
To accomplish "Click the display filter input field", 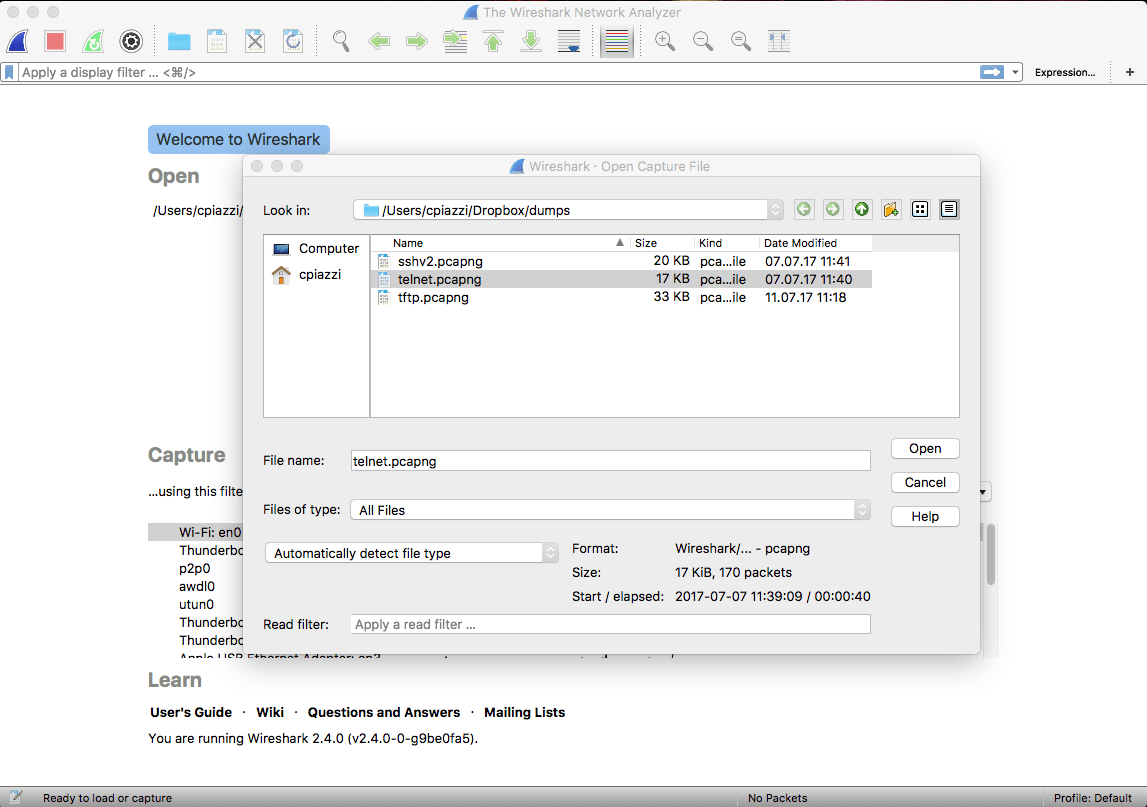I will tap(497, 72).
